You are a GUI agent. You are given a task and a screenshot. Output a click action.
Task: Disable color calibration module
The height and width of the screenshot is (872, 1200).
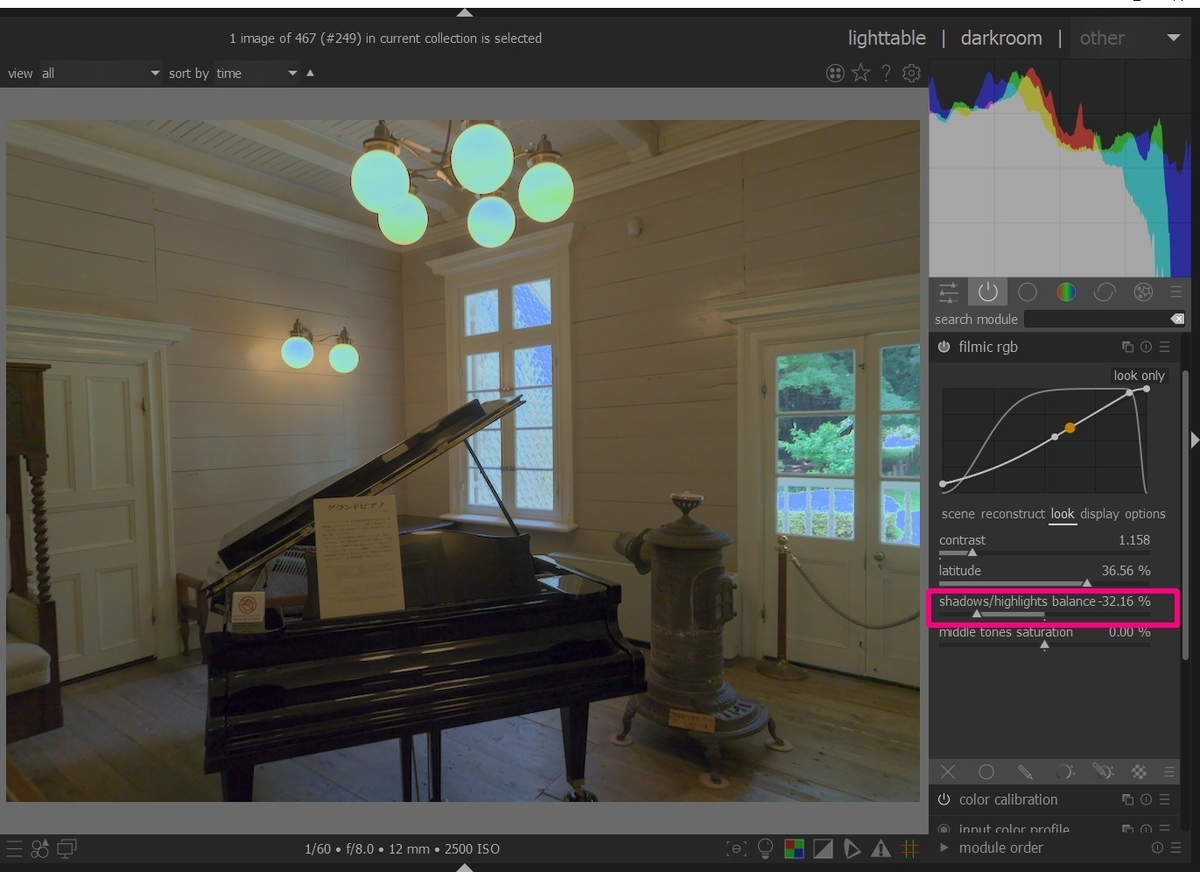pos(944,800)
